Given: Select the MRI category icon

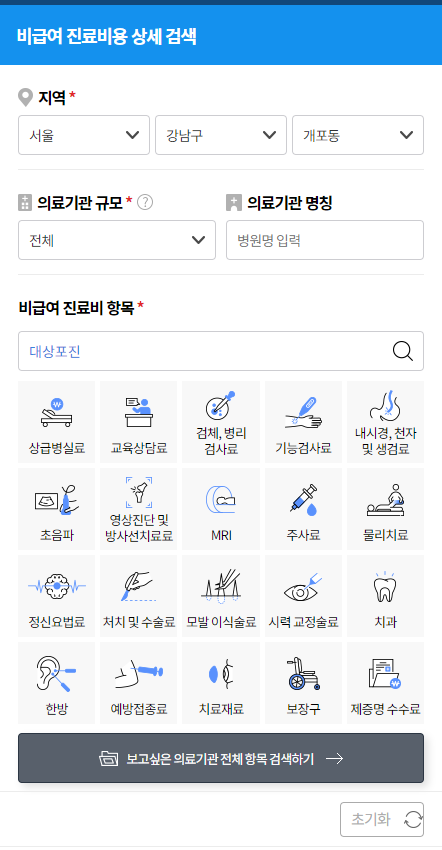Looking at the screenshot, I should [x=221, y=509].
